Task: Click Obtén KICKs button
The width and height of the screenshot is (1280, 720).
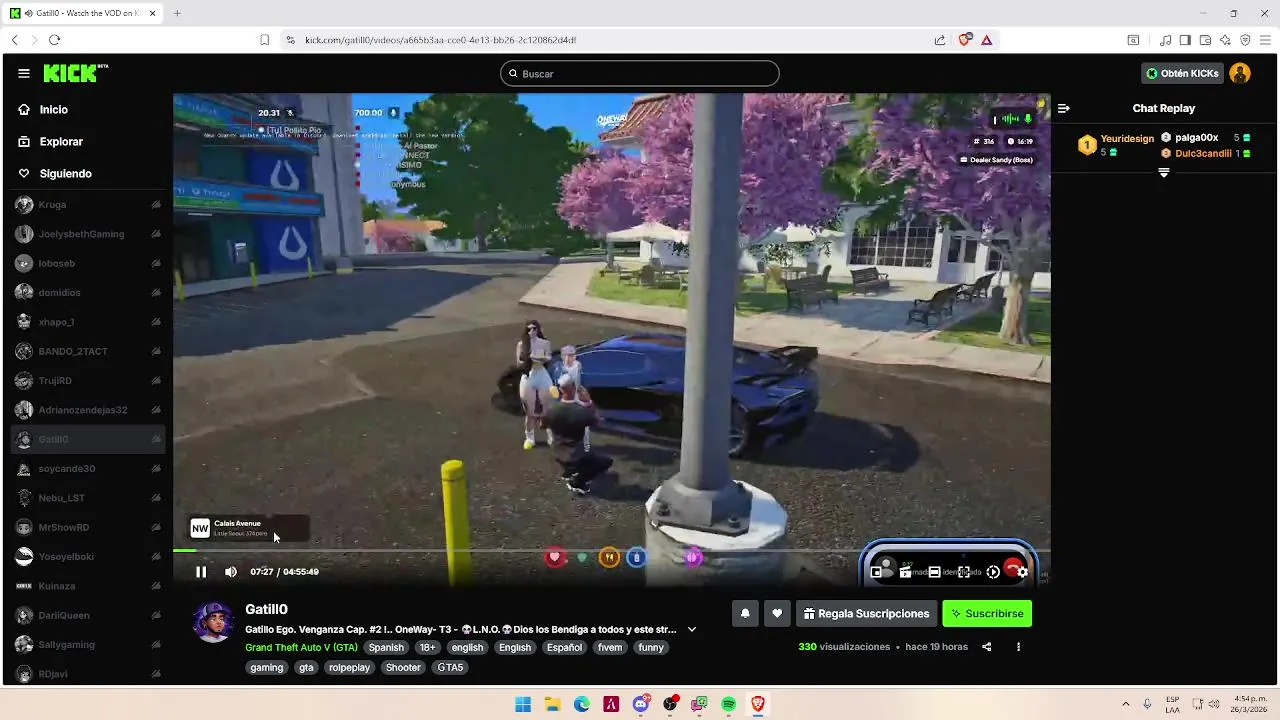Action: (1182, 73)
